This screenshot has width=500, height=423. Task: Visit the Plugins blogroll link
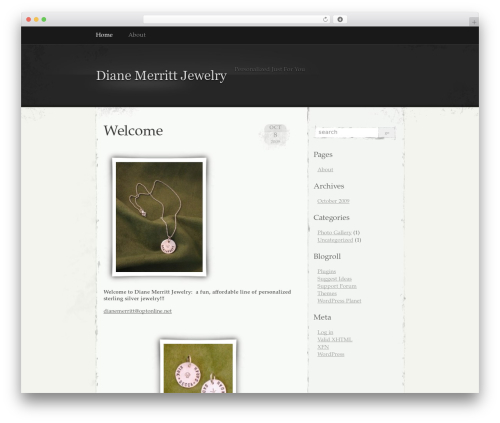327,271
